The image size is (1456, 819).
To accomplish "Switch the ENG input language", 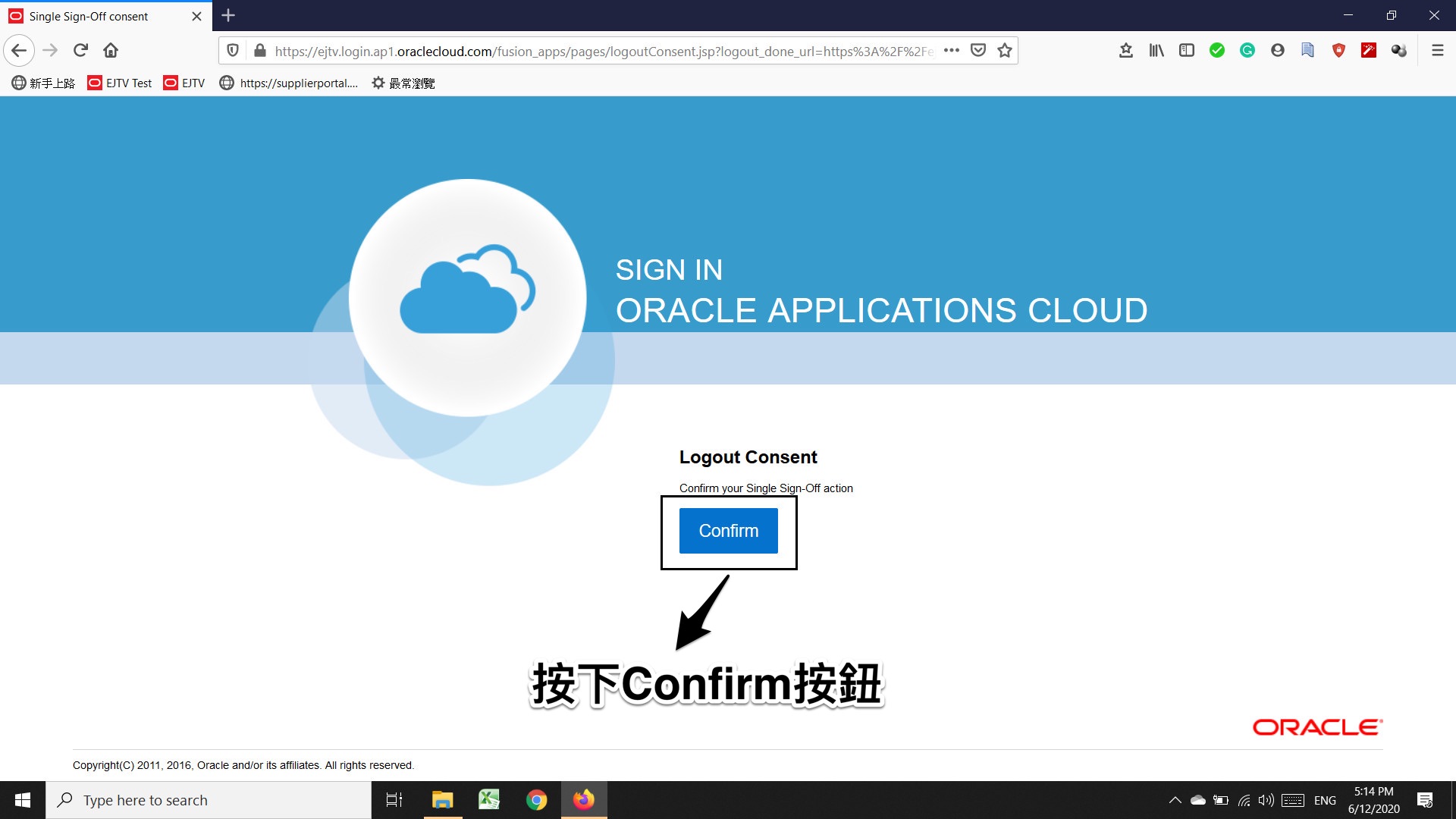I will click(1325, 800).
